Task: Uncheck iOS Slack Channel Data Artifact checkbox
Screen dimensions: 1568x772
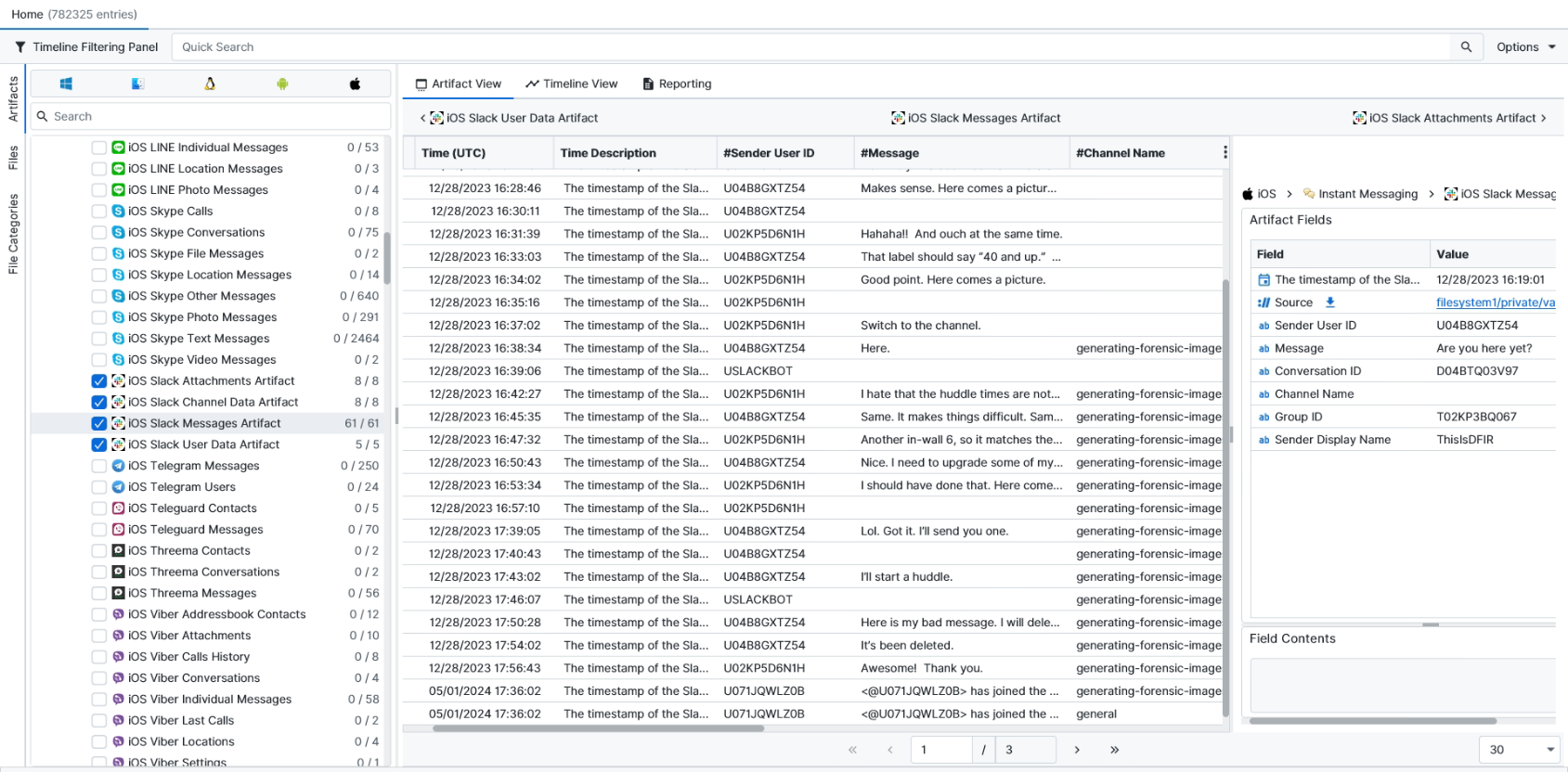Action: pos(98,403)
